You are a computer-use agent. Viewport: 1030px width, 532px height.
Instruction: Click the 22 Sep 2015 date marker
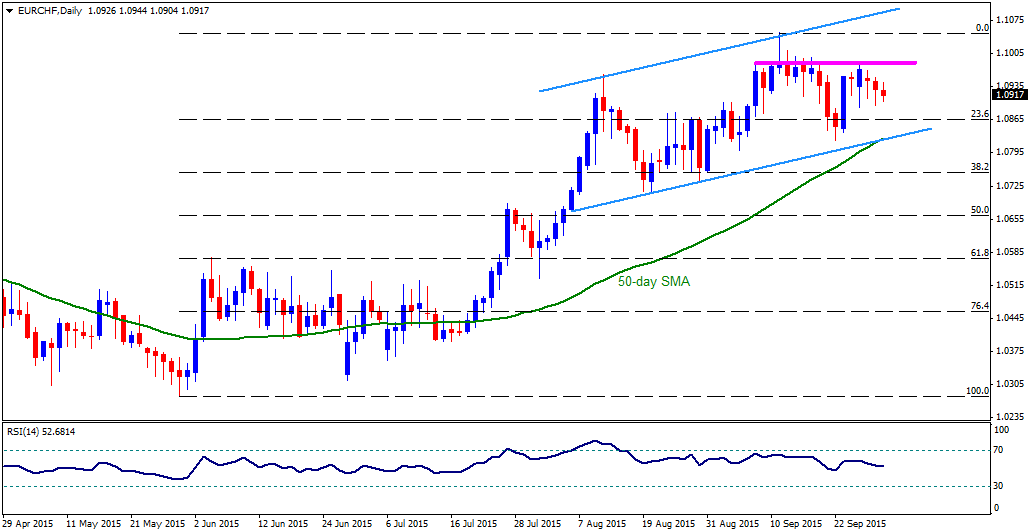(x=857, y=525)
